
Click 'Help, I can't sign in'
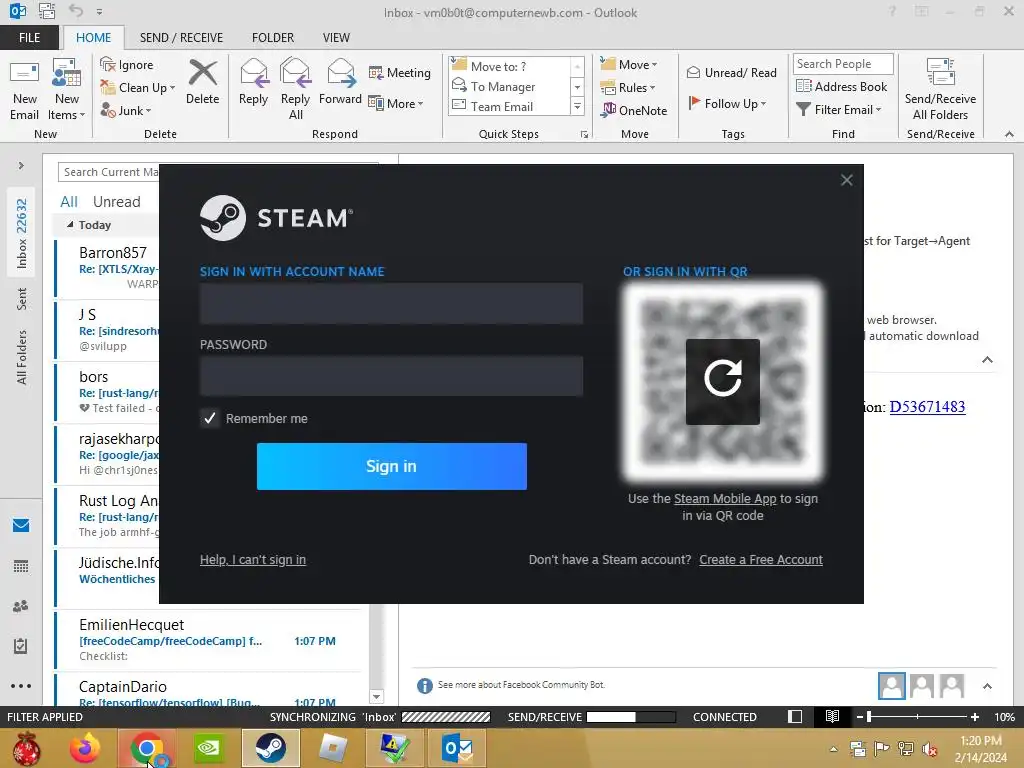click(x=253, y=560)
